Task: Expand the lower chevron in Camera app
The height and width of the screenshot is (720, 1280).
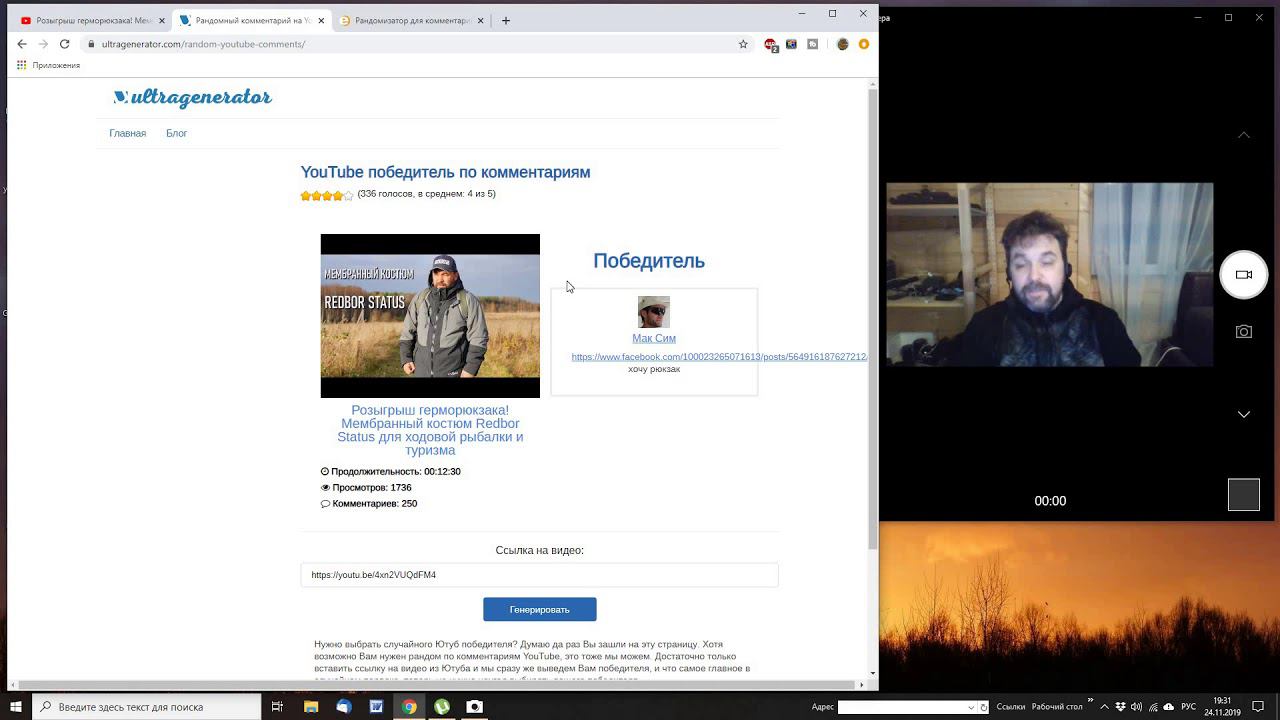Action: 1244,414
